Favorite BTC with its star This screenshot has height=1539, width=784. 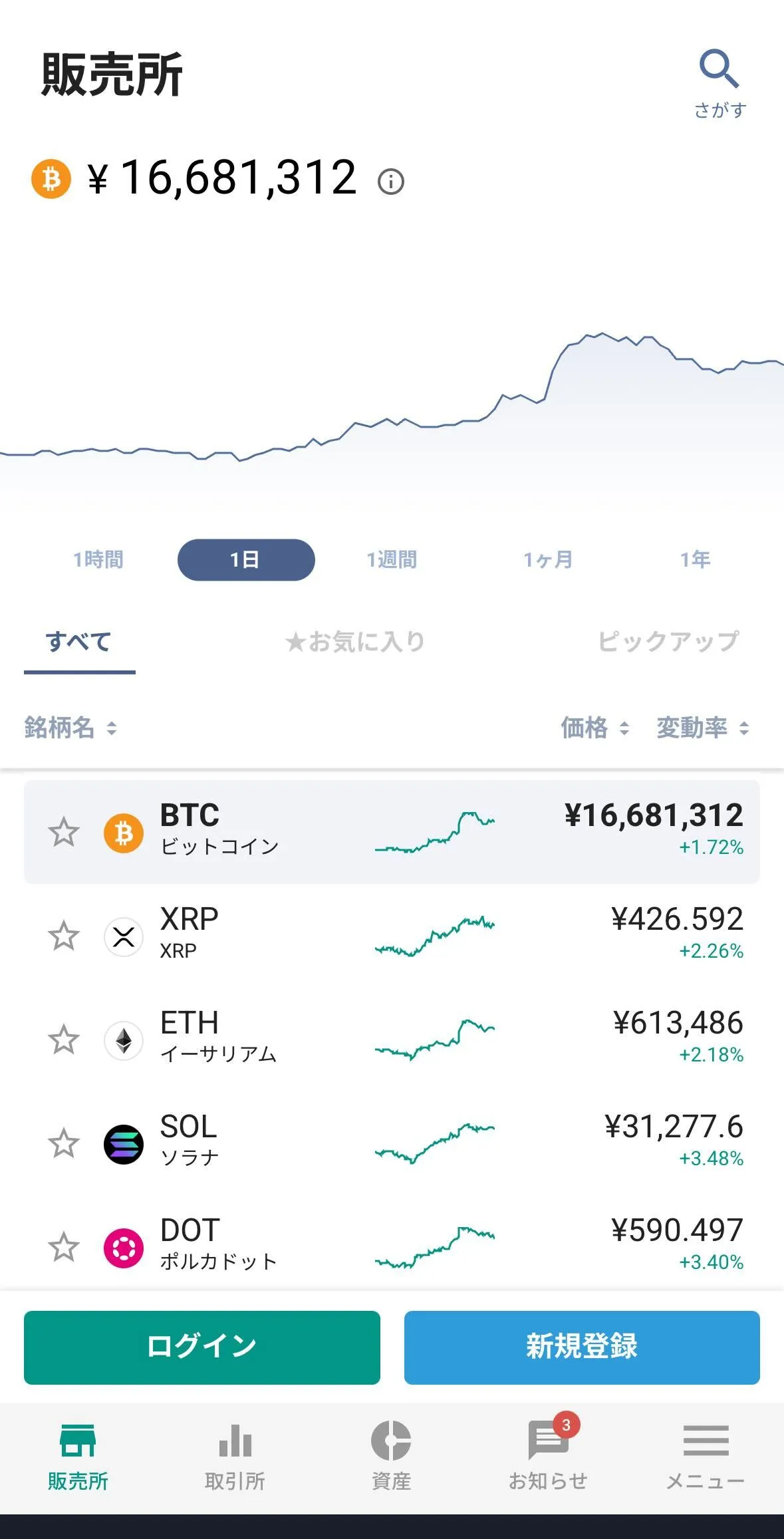tap(64, 832)
